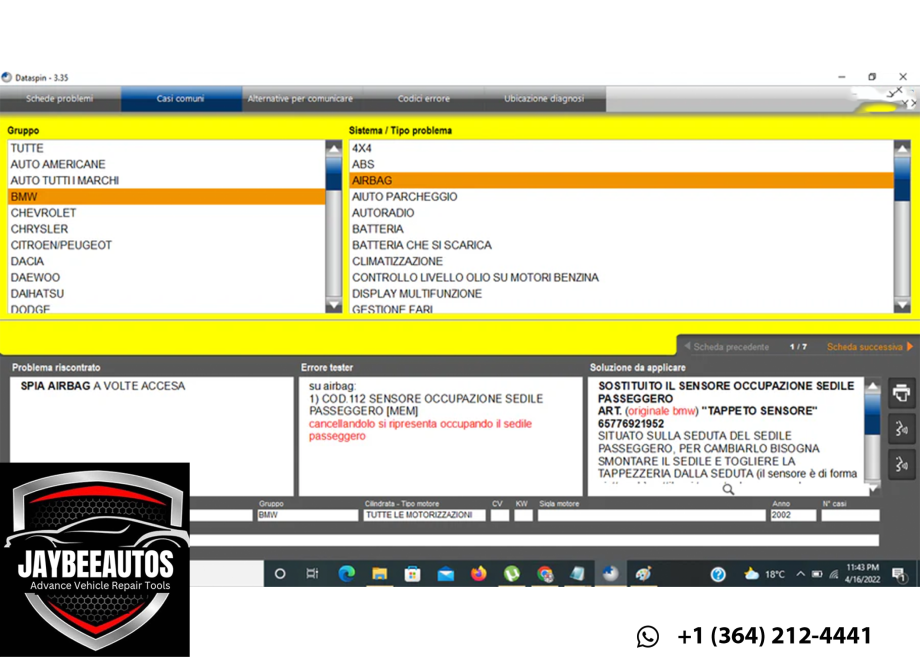Click the Soluzione text scroll-up arrow
This screenshot has height=657, width=920.
tap(872, 385)
